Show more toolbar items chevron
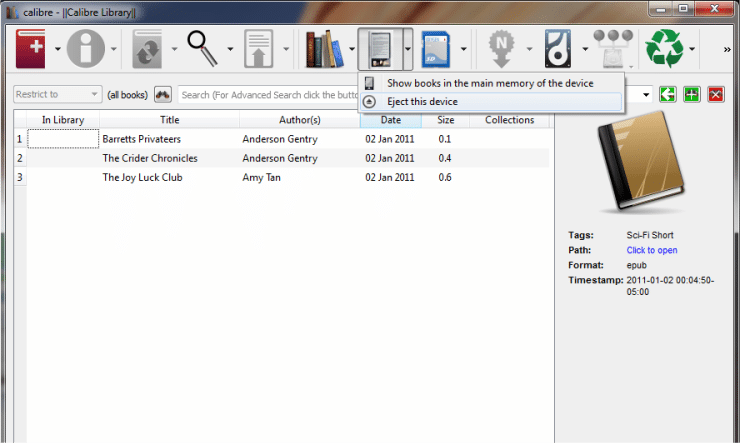 pos(727,50)
